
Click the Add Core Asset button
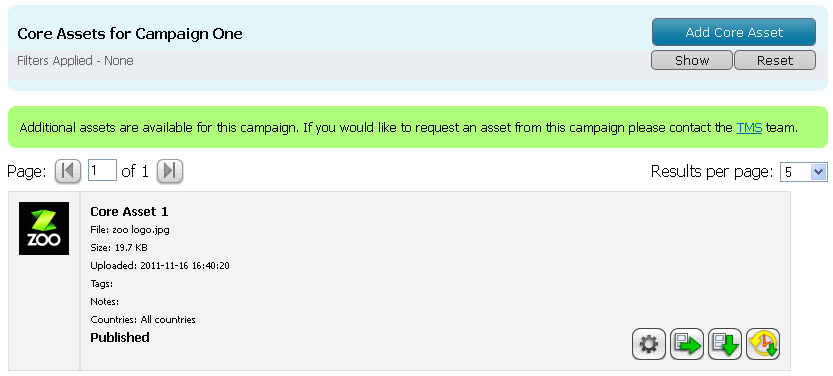[734, 32]
